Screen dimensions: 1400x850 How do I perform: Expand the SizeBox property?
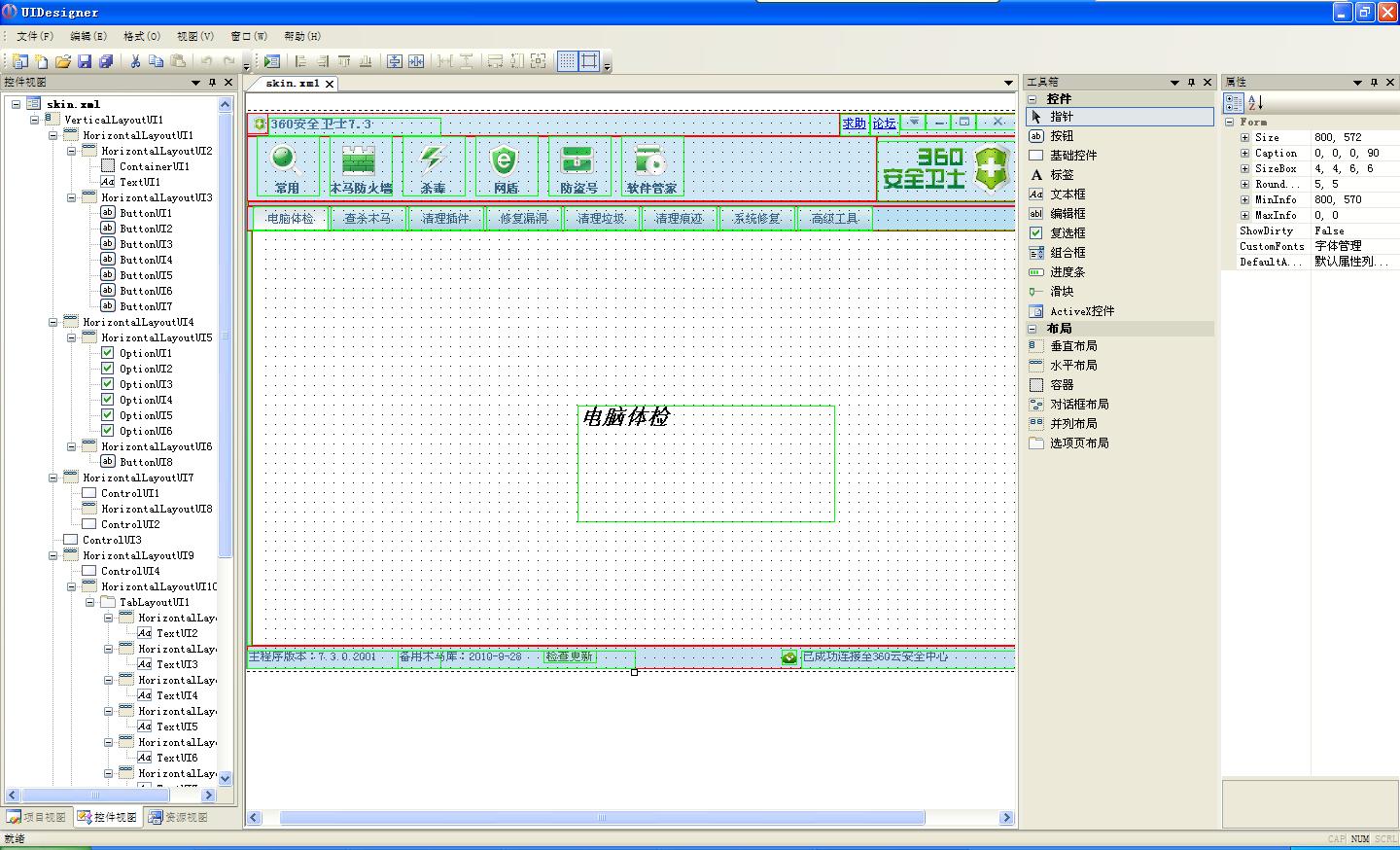point(1244,168)
